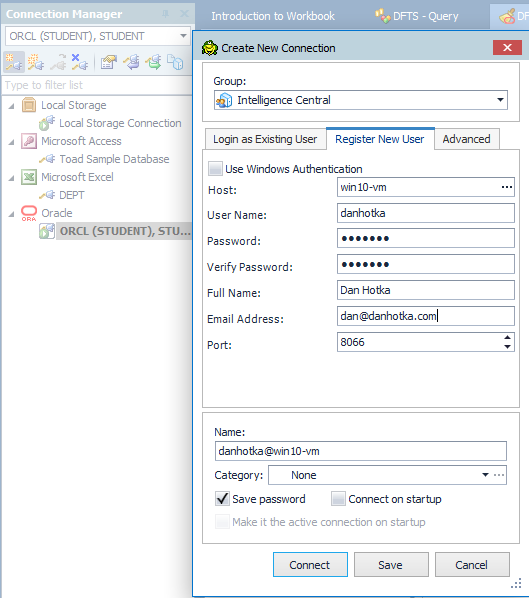
Task: Click the User Name input field
Action: pyautogui.click(x=426, y=213)
